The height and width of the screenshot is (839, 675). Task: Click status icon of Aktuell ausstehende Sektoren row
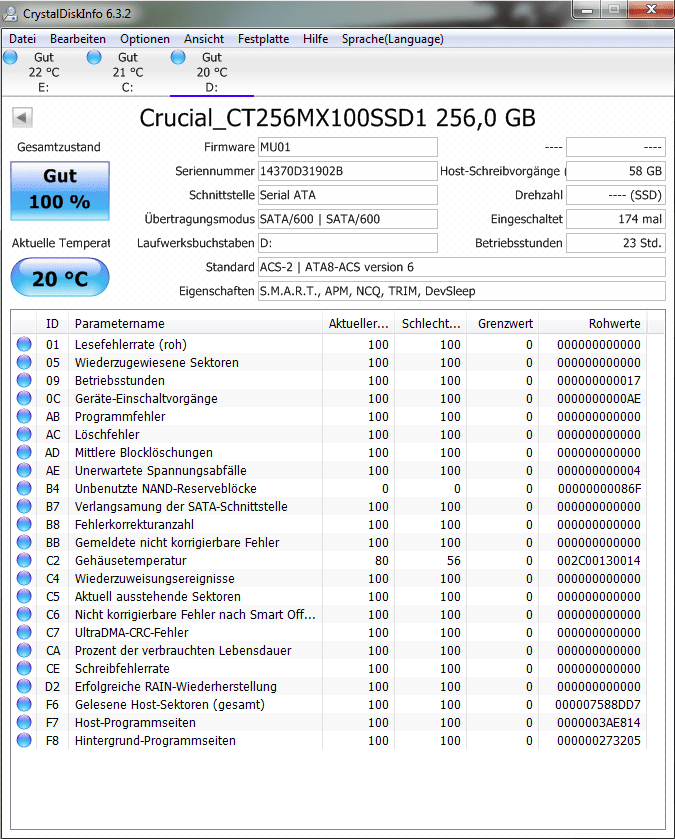pos(24,596)
